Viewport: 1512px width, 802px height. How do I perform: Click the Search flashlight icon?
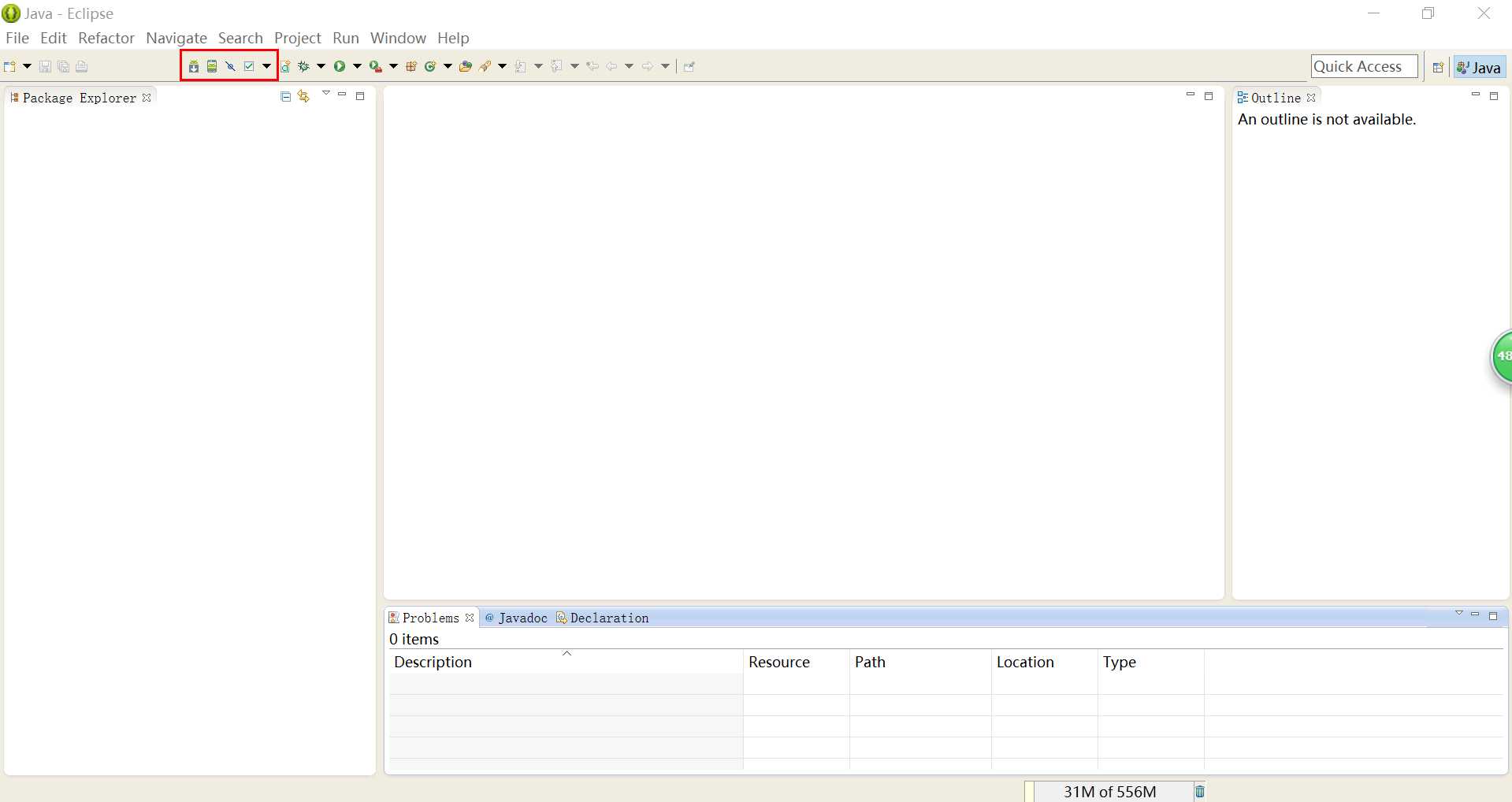(485, 66)
